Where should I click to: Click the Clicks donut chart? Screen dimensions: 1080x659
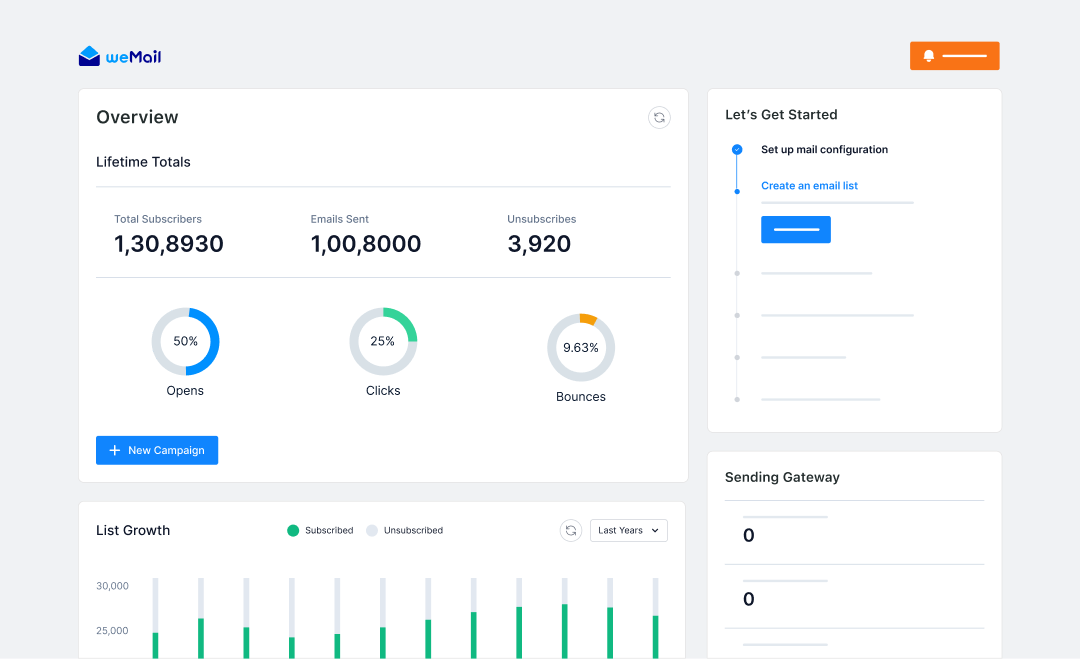click(383, 342)
